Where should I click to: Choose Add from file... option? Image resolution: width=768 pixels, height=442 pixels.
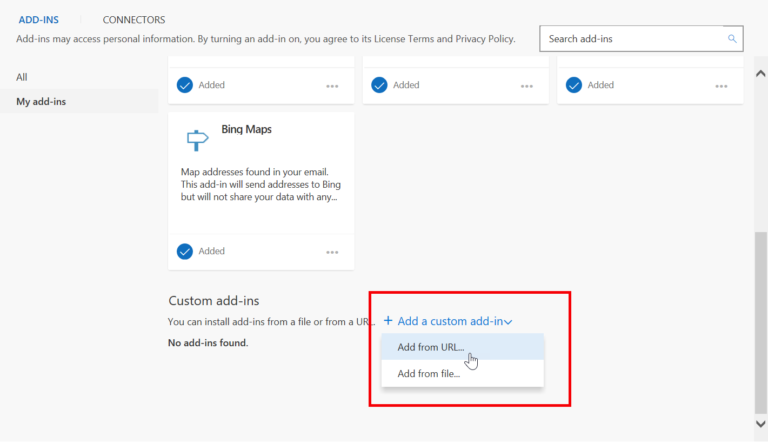click(x=428, y=373)
